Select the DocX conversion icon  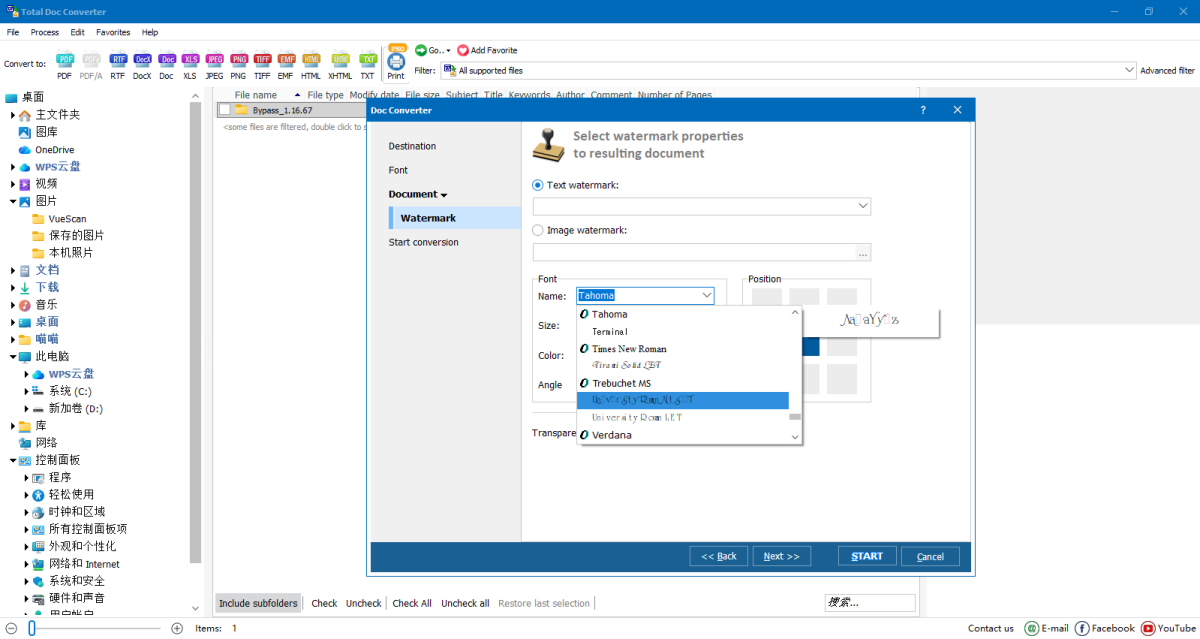click(142, 61)
